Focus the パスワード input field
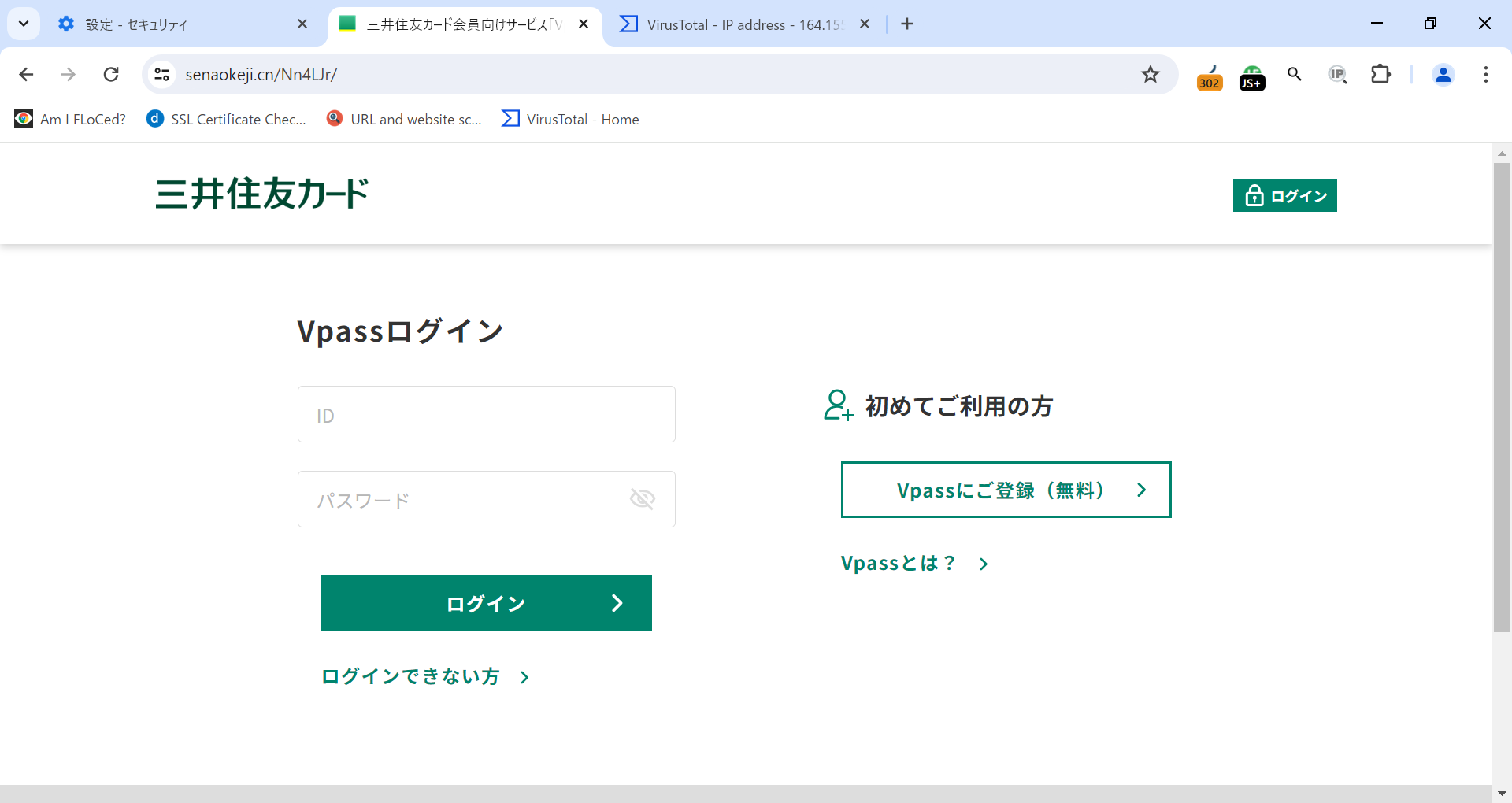 coord(487,499)
